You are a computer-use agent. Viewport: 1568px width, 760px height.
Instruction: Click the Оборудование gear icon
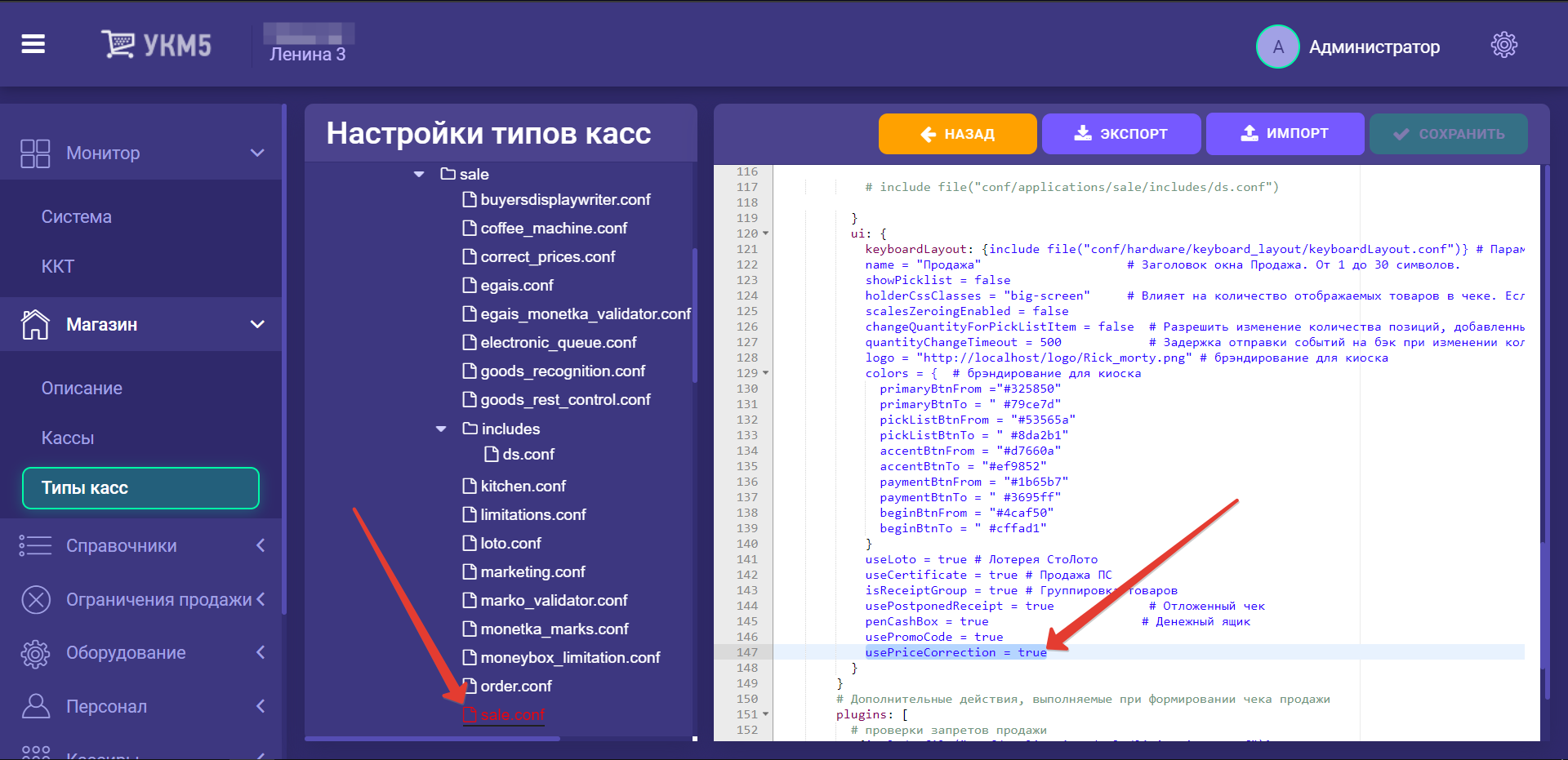pos(35,653)
